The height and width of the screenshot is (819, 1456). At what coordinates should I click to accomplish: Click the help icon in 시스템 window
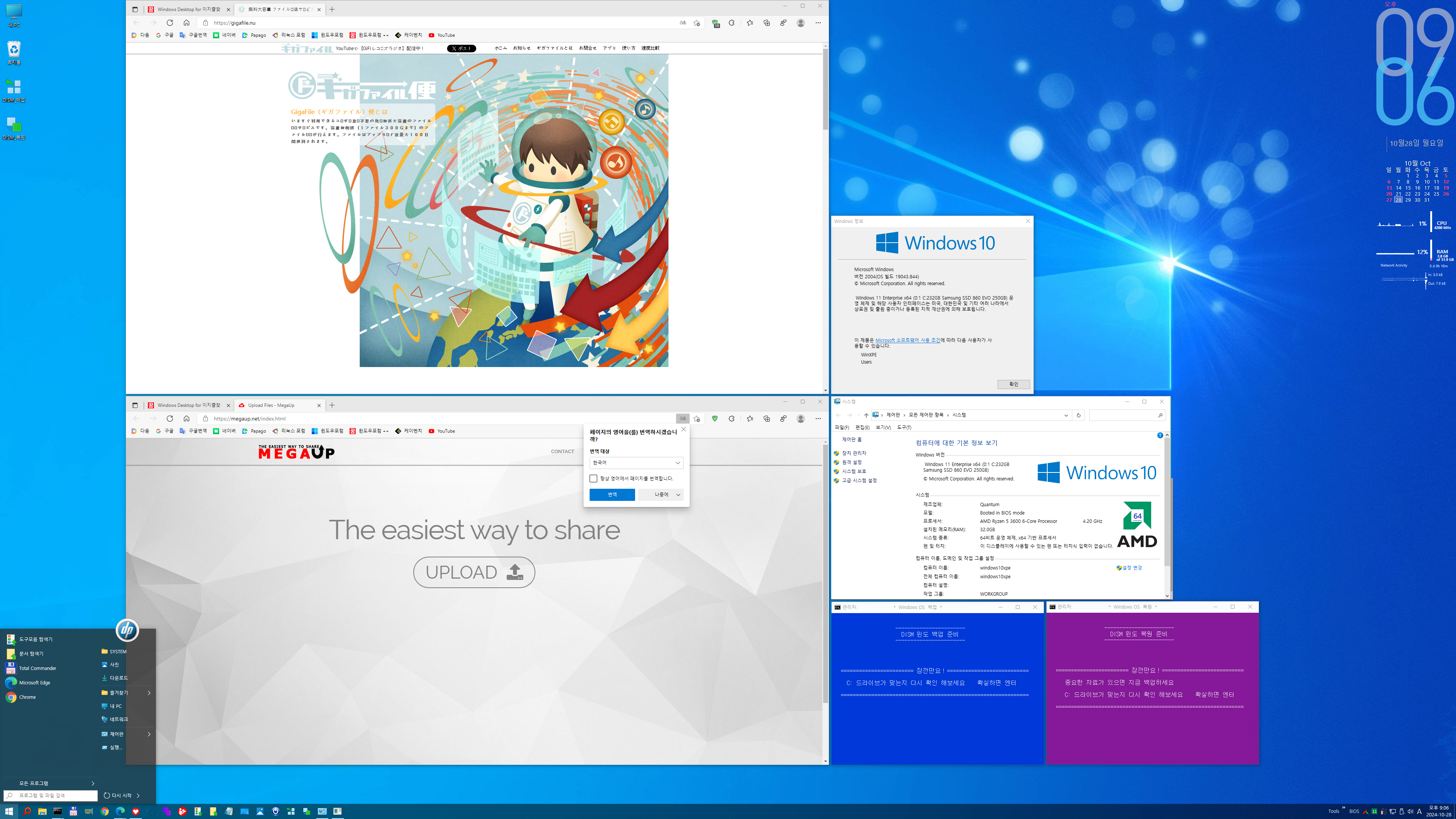pyautogui.click(x=1160, y=435)
